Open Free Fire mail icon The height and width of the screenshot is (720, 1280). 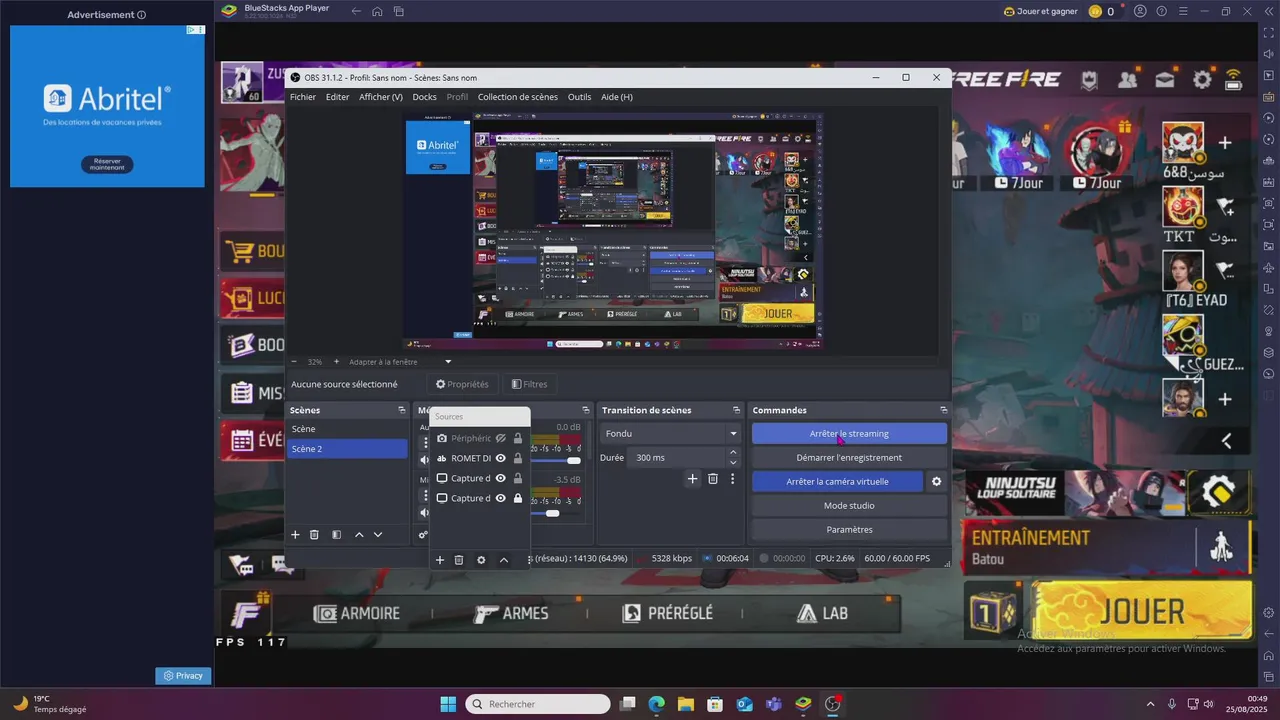[1165, 79]
